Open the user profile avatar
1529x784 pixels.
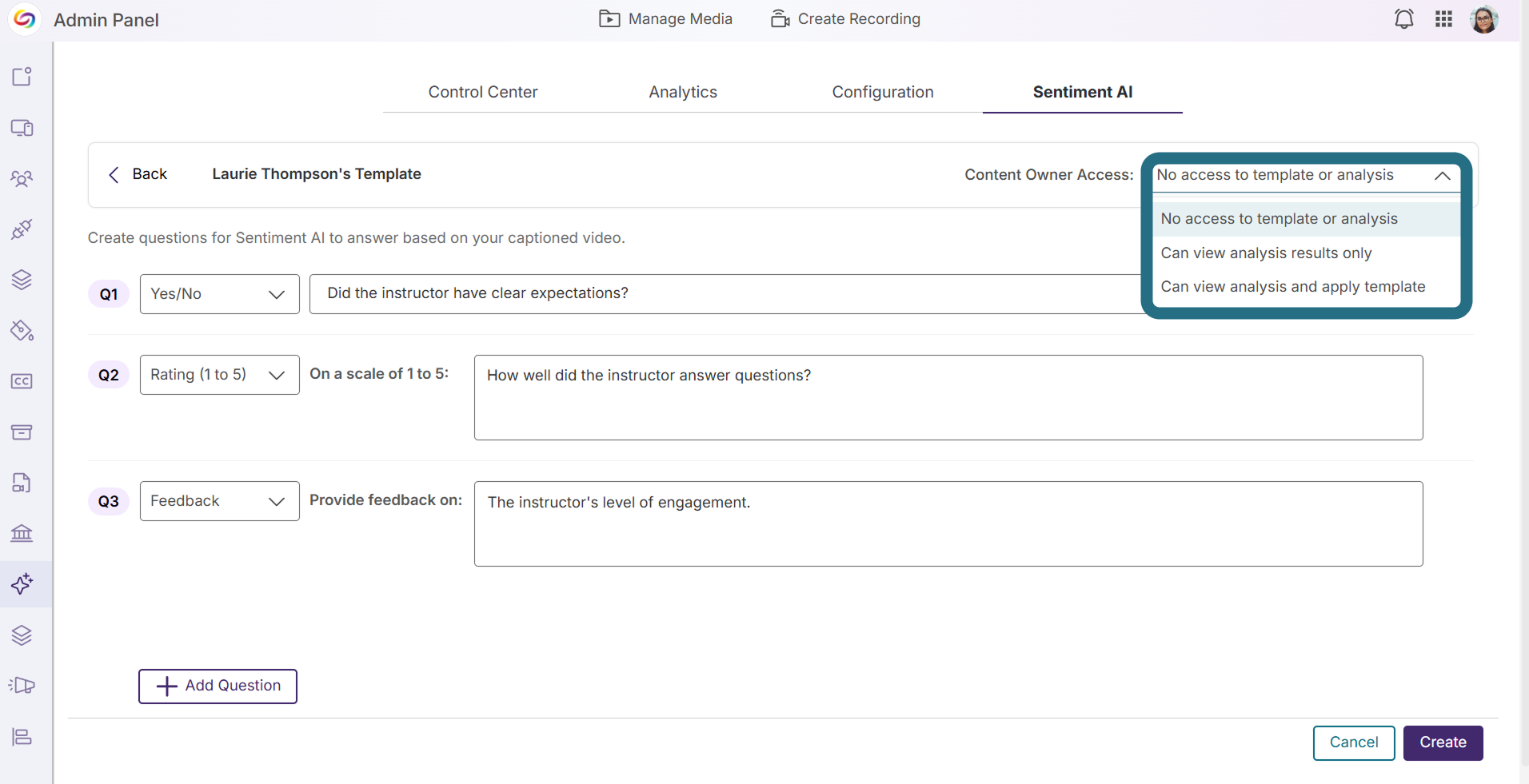(x=1484, y=19)
